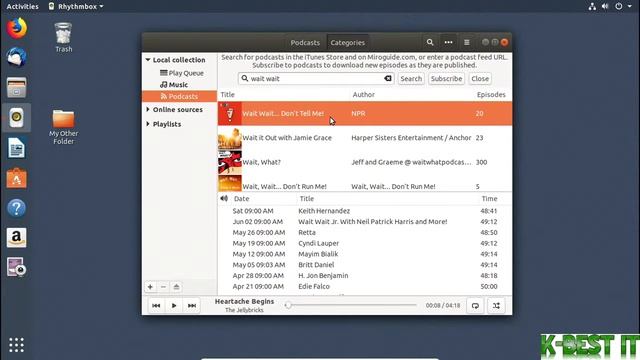Sort podcasts by Episodes column
The image size is (640, 360).
click(x=491, y=94)
